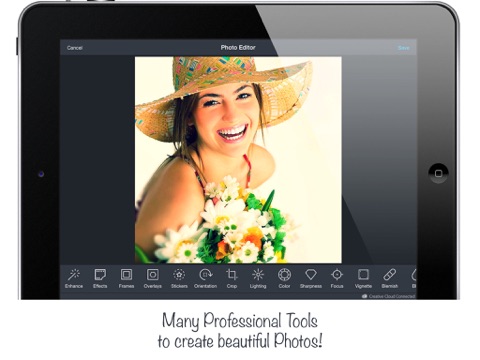The height and width of the screenshot is (360, 480).
Task: Choose the Blemish bandage tool
Action: click(390, 278)
